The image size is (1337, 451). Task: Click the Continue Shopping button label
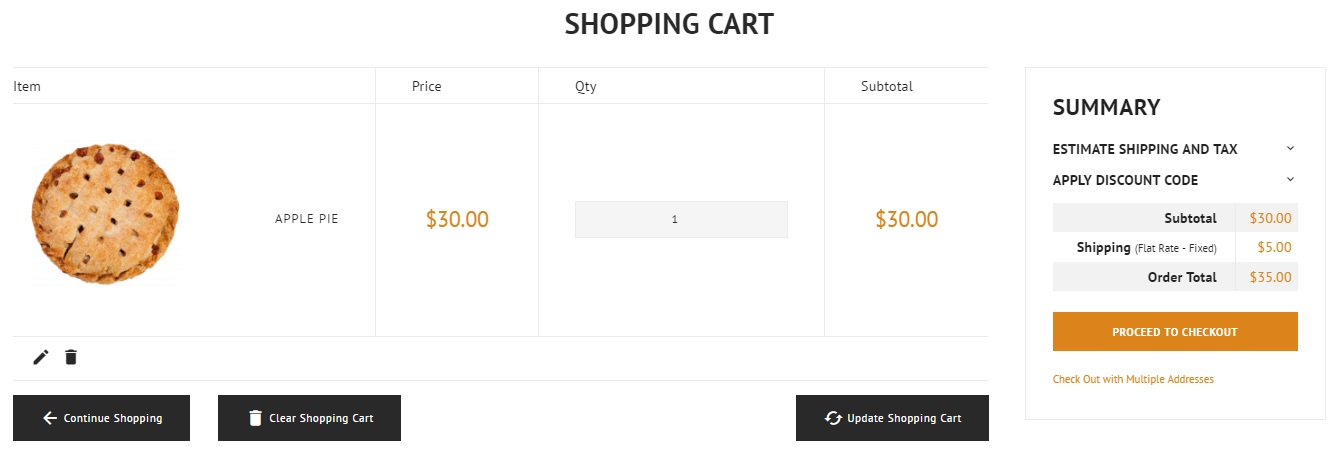click(113, 418)
